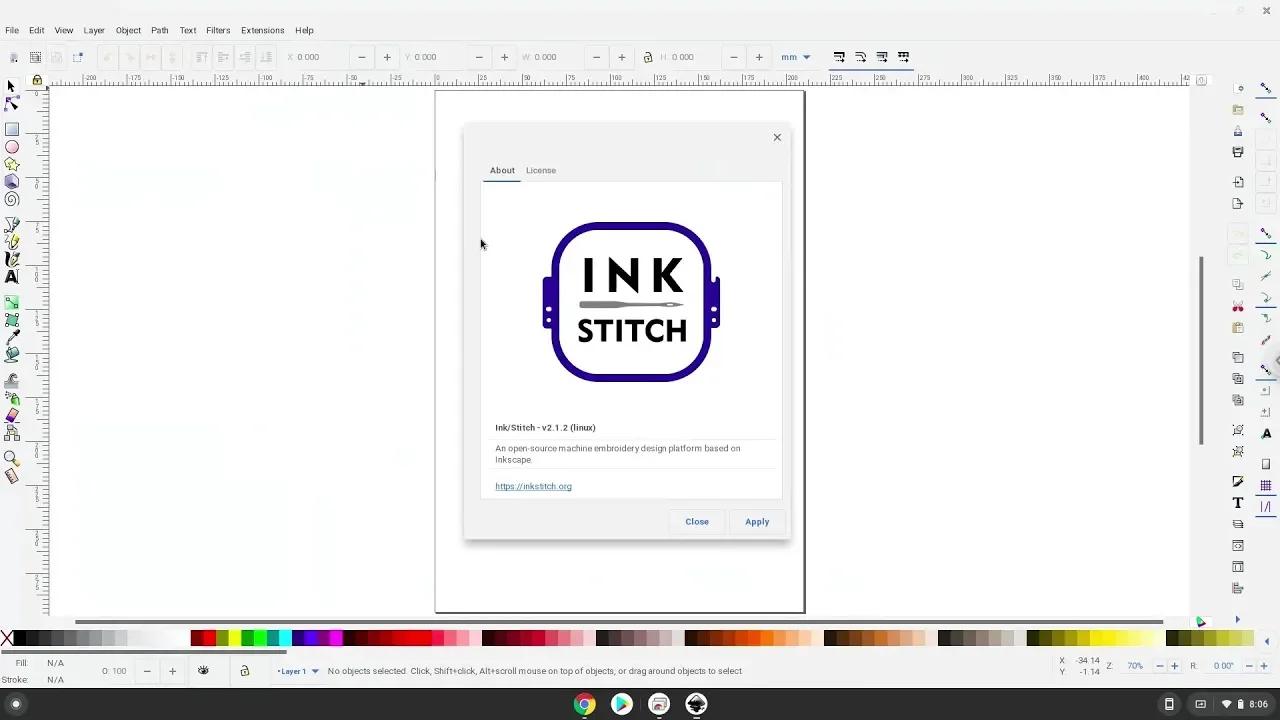
Task: Open the Extensions menu
Action: 262,30
